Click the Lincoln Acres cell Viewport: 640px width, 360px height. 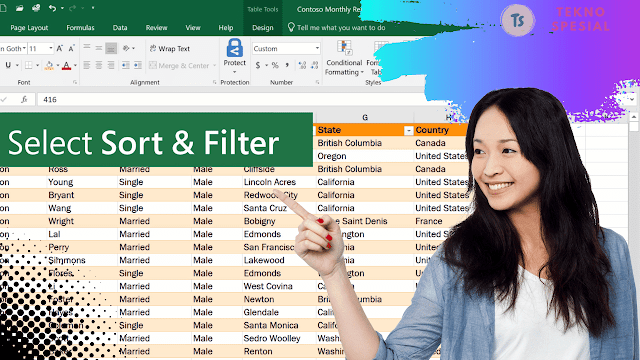click(279, 182)
